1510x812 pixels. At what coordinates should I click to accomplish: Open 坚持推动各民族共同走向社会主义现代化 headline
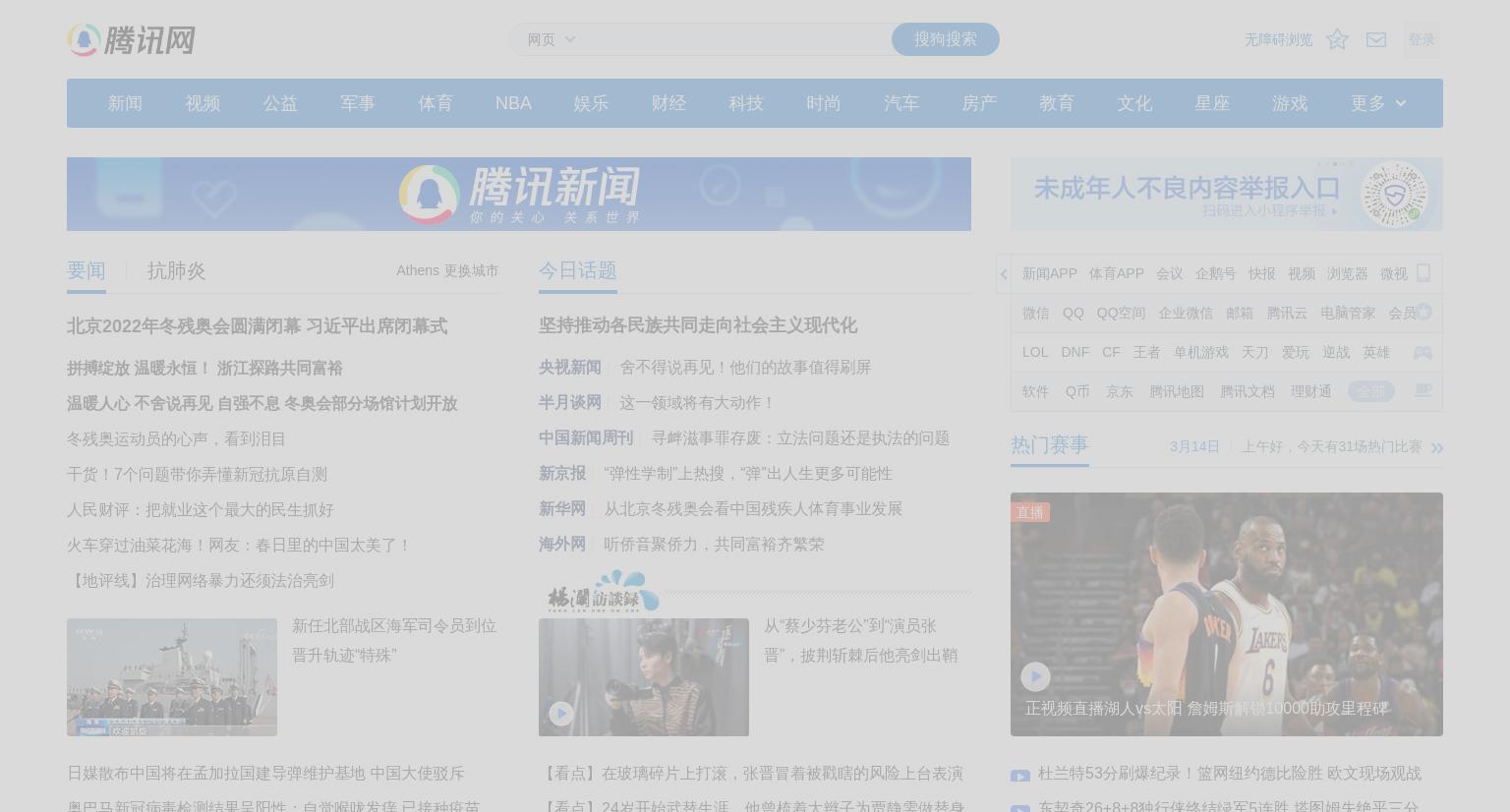(698, 324)
